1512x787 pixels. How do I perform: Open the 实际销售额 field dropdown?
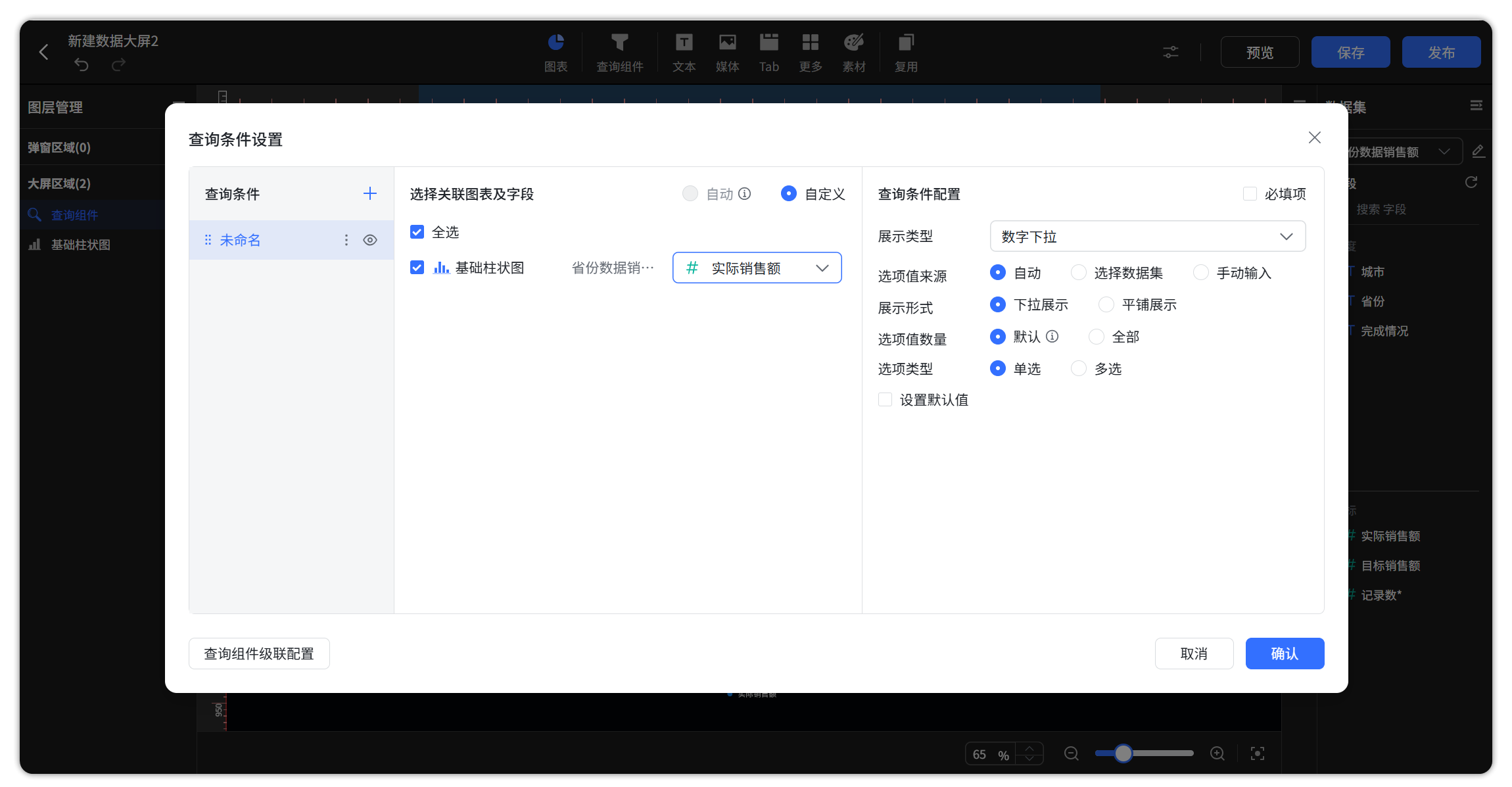coord(757,268)
